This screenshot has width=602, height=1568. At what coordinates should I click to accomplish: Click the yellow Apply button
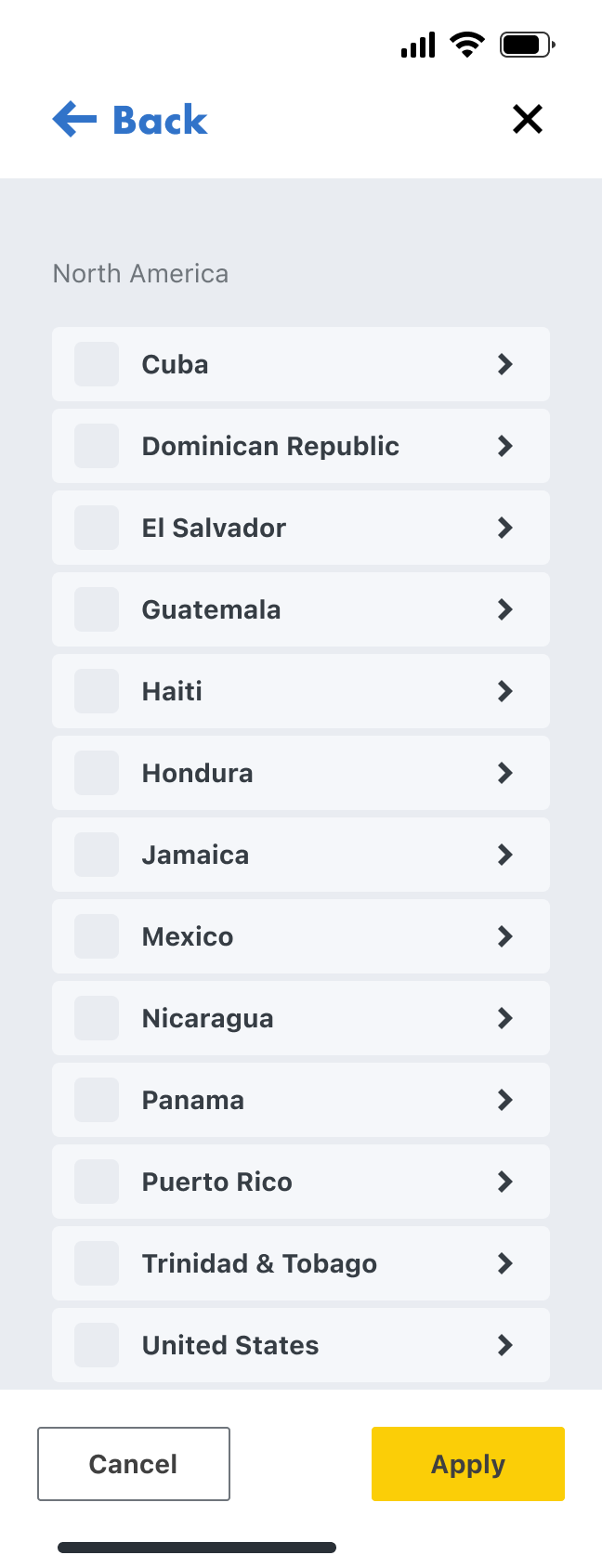(468, 1464)
